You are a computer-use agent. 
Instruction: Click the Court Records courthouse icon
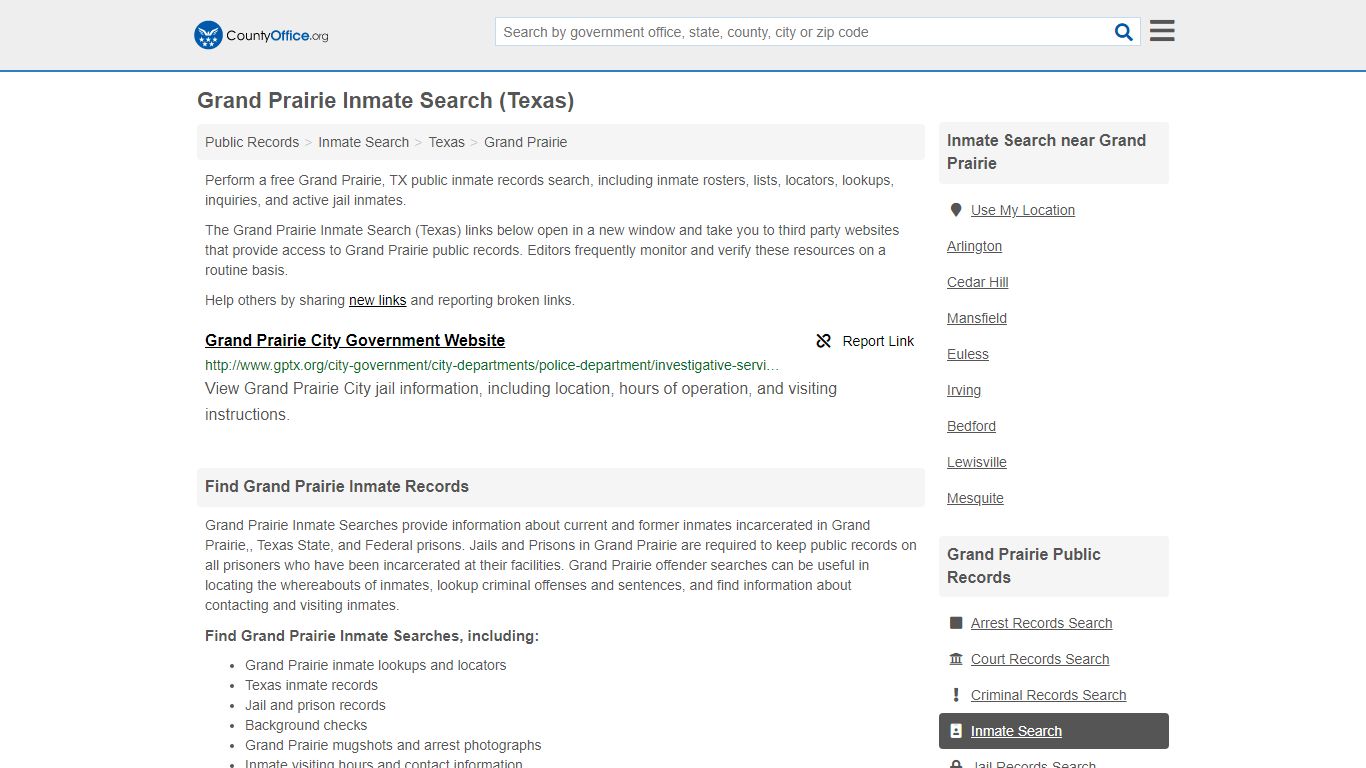tap(955, 659)
